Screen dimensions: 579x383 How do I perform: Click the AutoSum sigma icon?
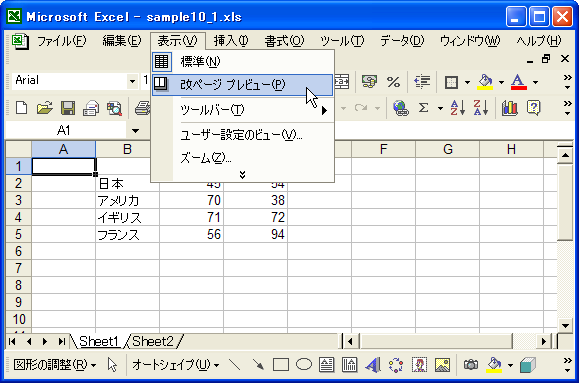tap(424, 108)
